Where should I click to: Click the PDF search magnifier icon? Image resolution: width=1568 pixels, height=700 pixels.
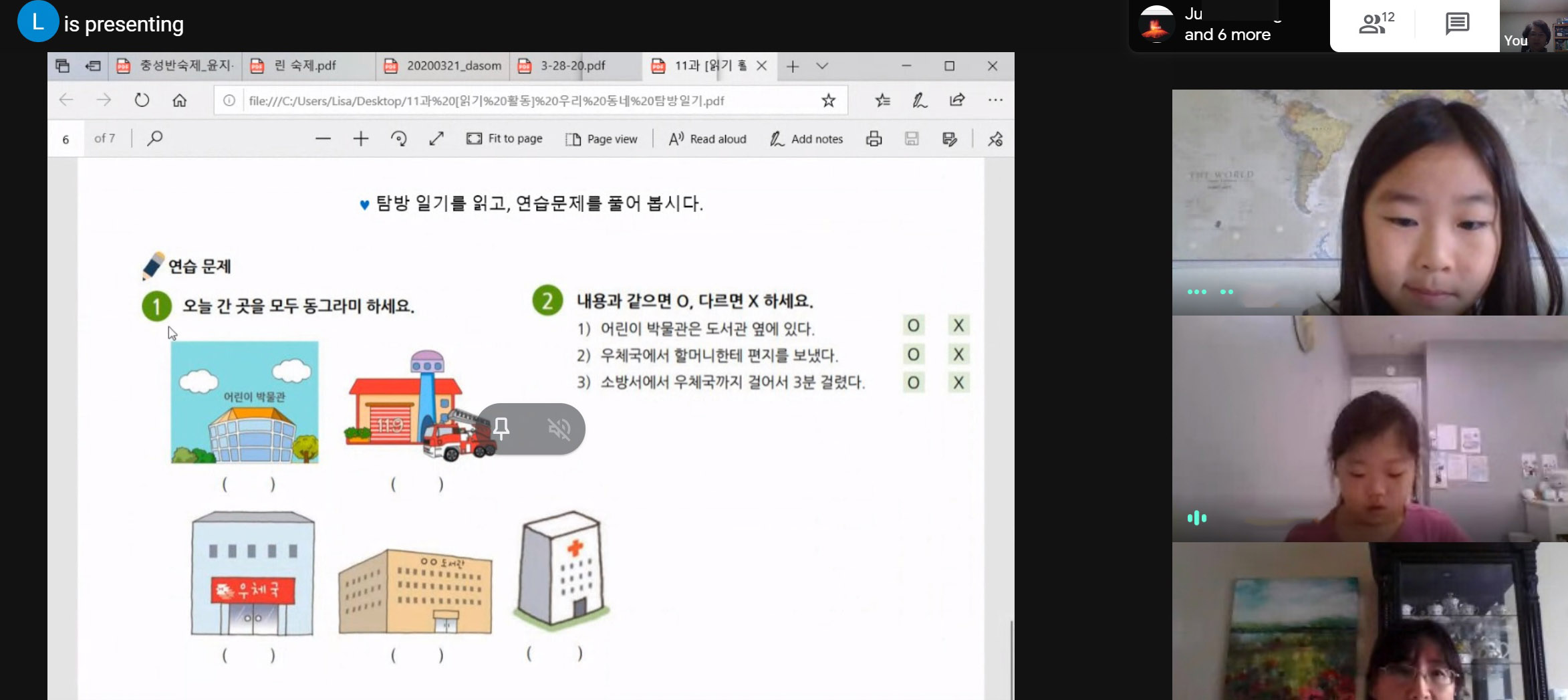155,138
